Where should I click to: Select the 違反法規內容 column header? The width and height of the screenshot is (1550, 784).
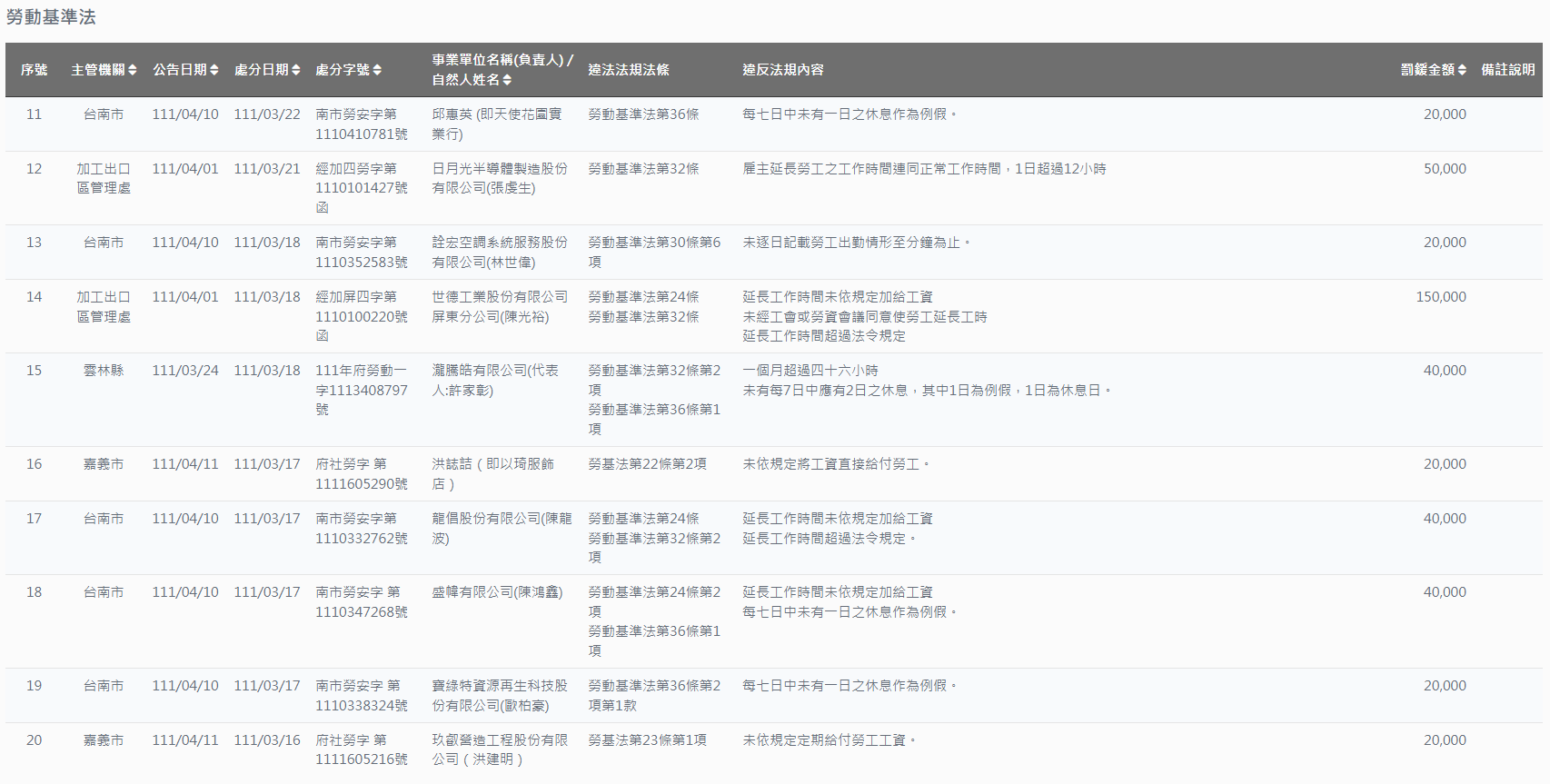click(x=782, y=70)
